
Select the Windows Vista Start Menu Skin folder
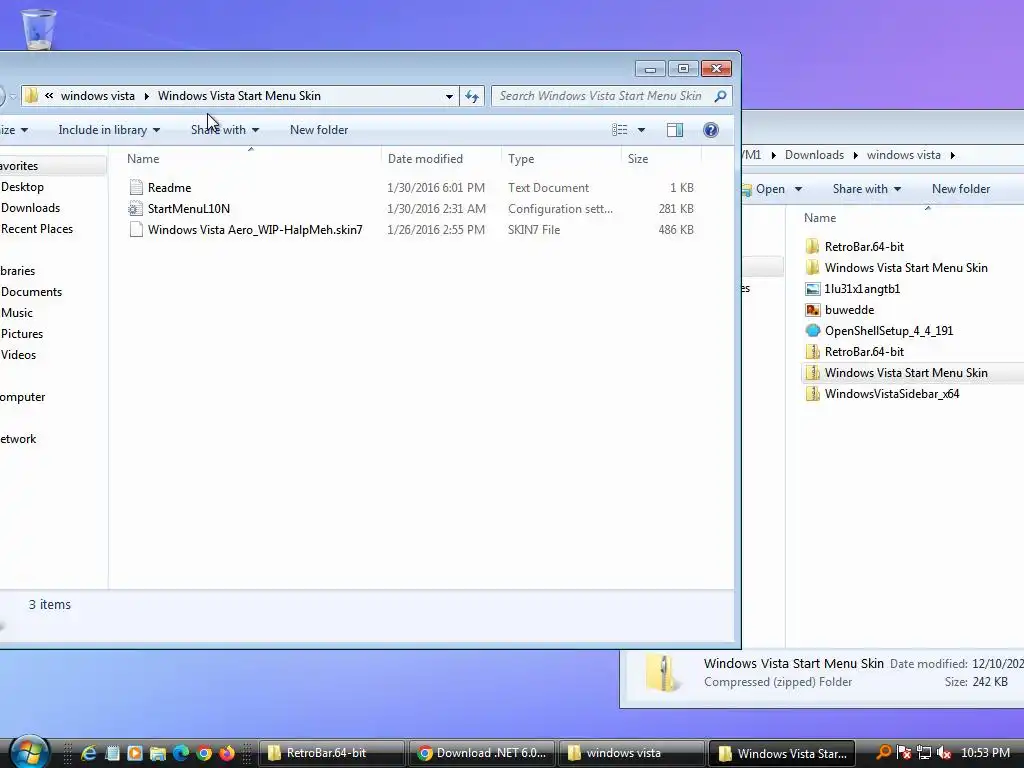[906, 268]
